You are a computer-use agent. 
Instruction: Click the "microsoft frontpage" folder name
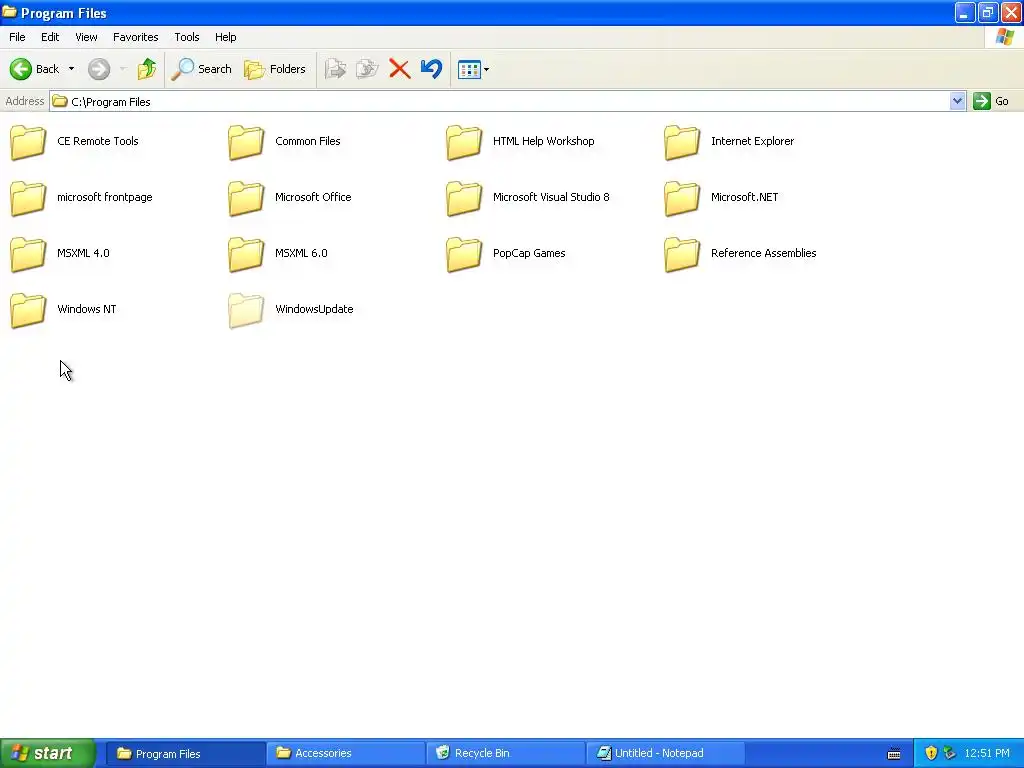click(x=104, y=197)
